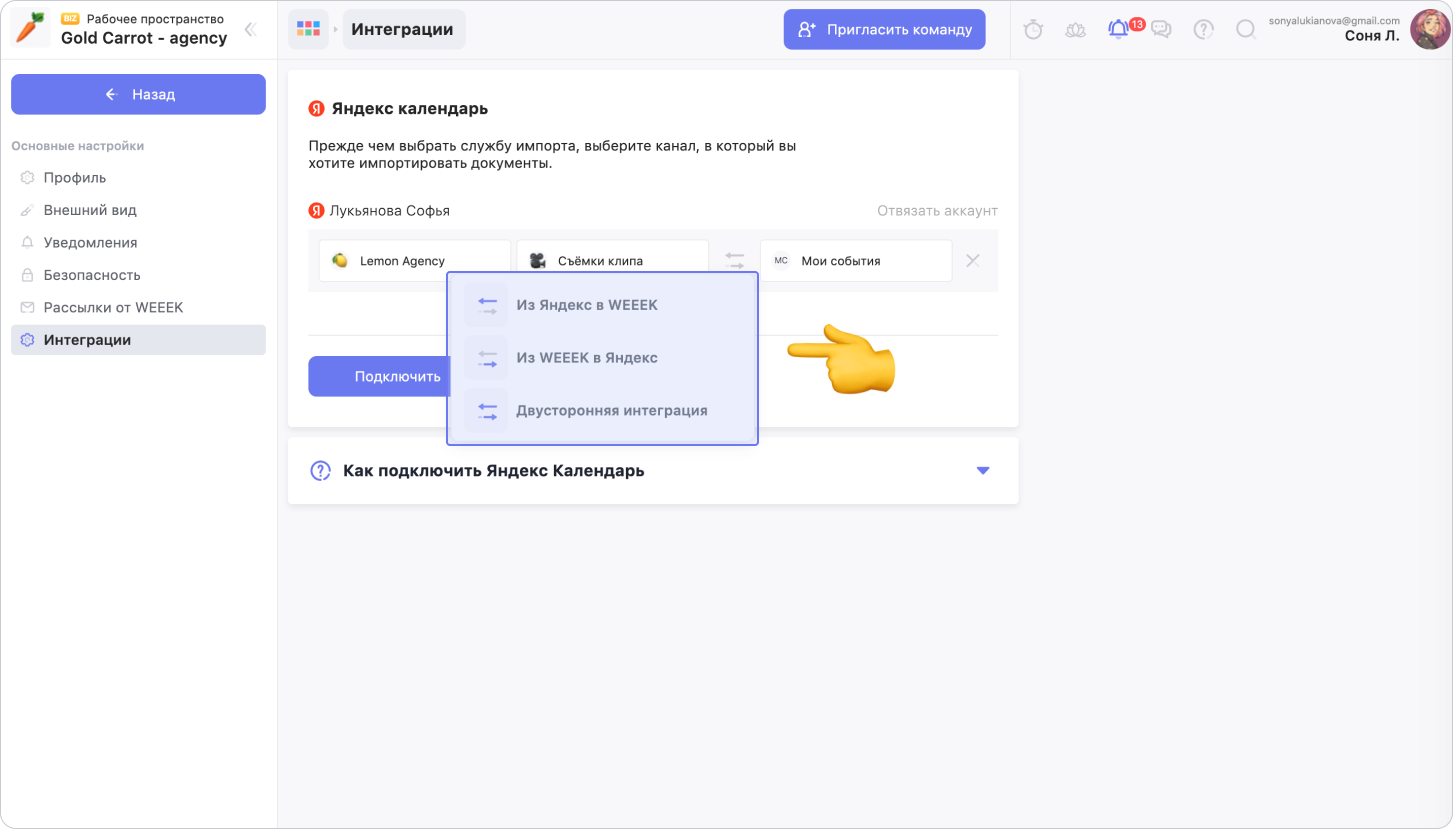Click the Gold Carrot - agency workspace name
The width and height of the screenshot is (1453, 829).
[x=144, y=38]
